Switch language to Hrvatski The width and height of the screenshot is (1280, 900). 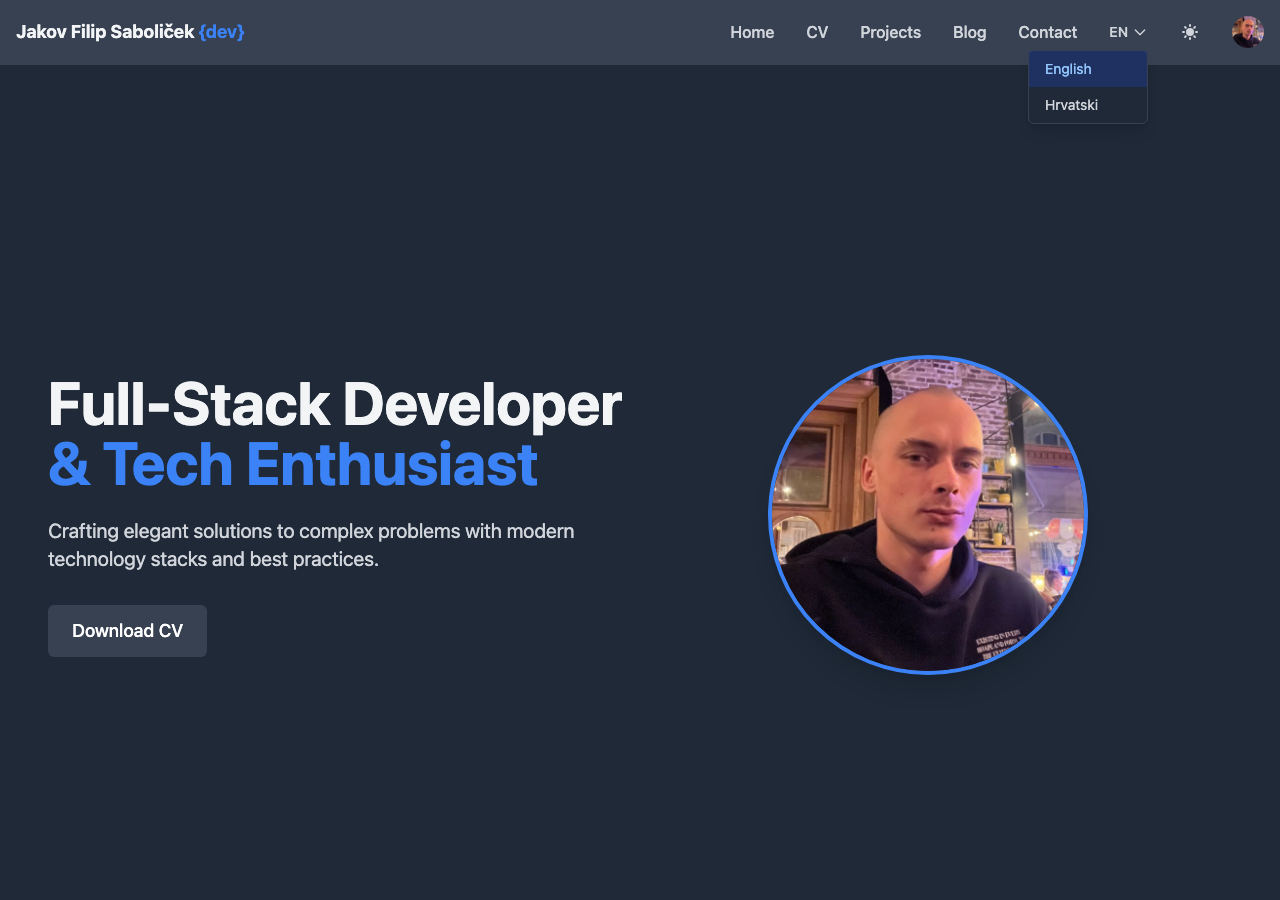point(1071,105)
